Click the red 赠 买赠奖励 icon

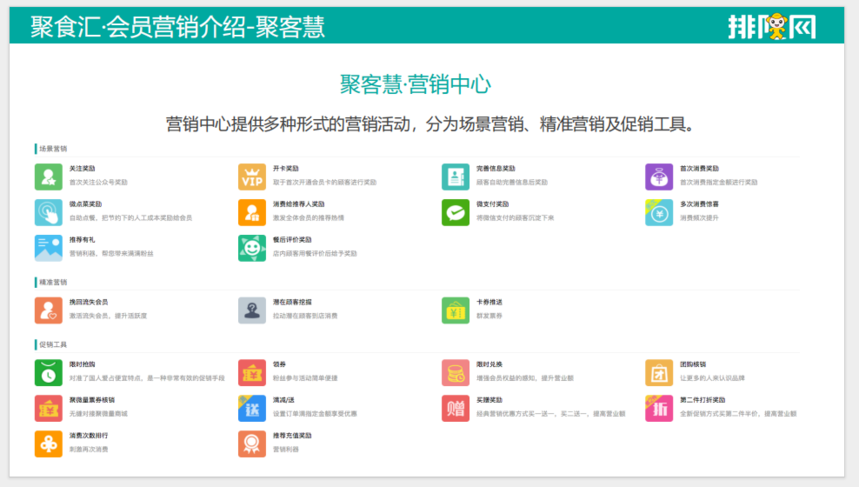pyautogui.click(x=455, y=408)
